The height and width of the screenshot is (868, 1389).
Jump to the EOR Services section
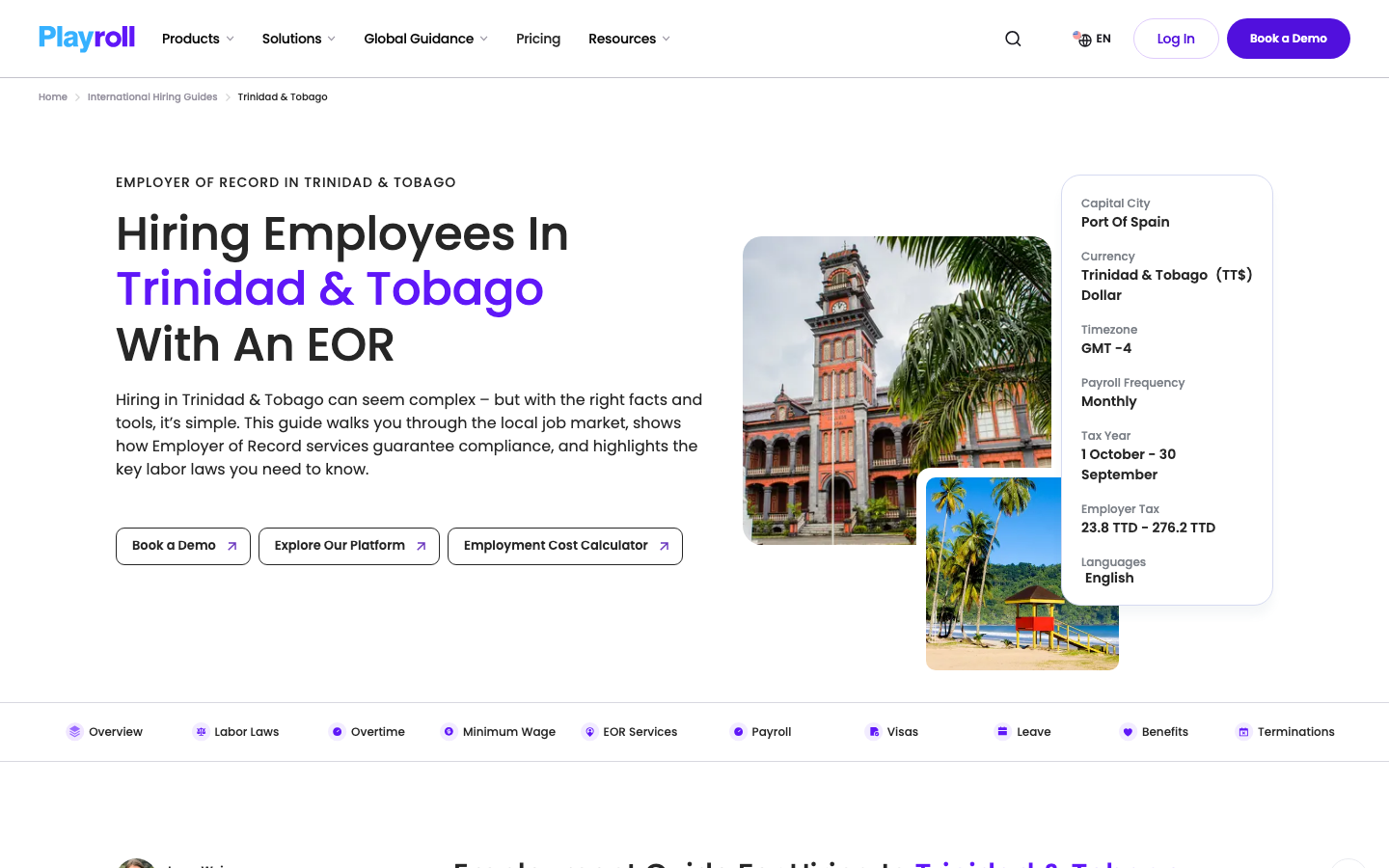tap(630, 732)
